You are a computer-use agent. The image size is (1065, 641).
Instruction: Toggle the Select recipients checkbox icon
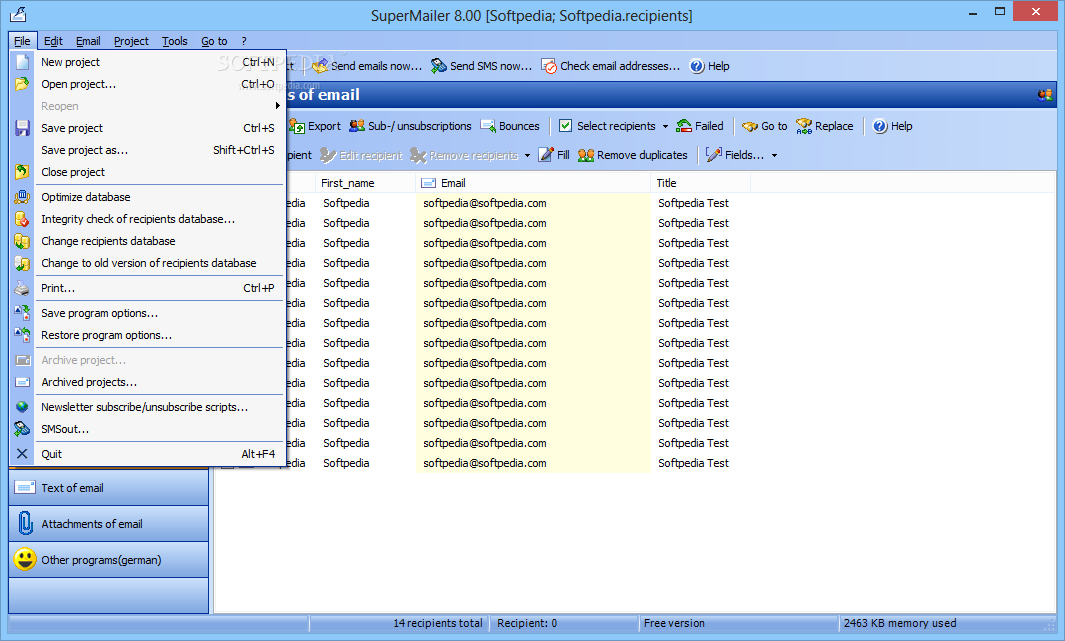(x=565, y=126)
